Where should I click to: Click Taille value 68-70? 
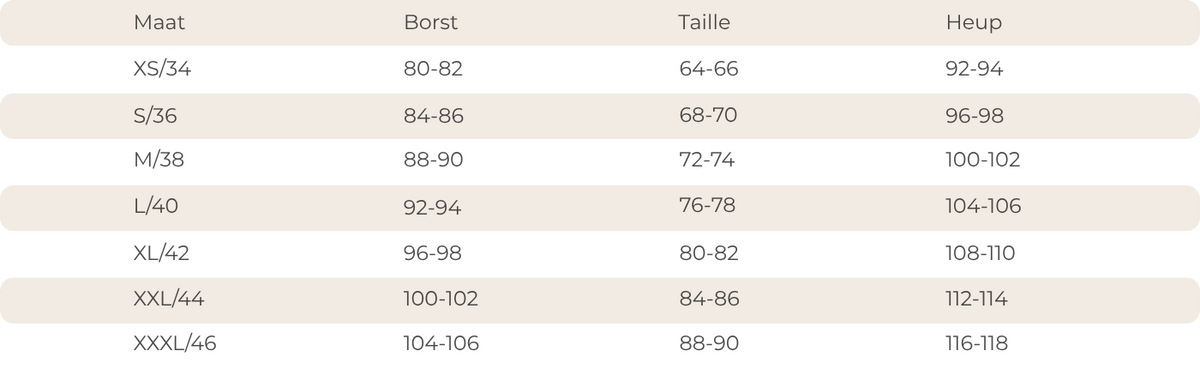click(707, 116)
